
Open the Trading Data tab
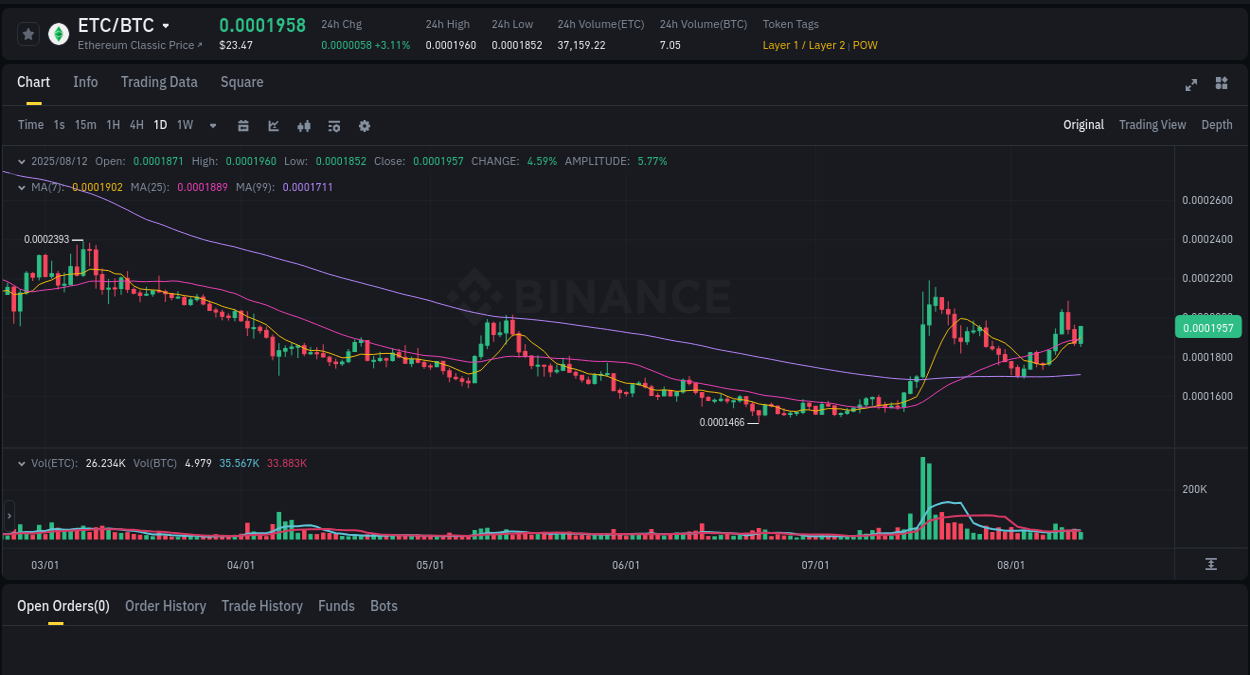[x=159, y=82]
